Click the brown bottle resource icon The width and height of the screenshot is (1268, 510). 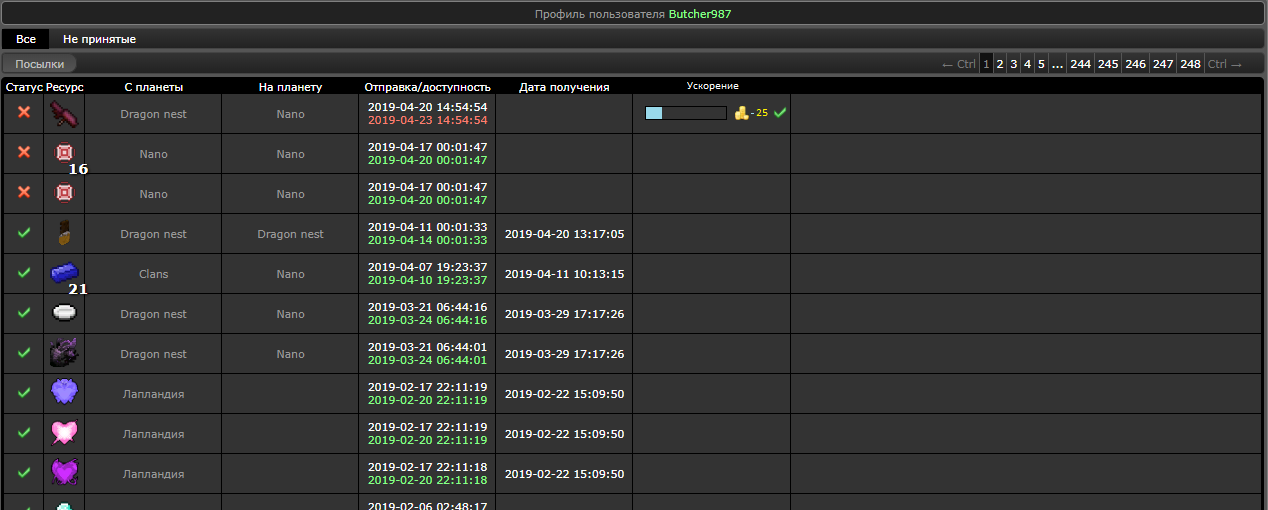(x=64, y=233)
